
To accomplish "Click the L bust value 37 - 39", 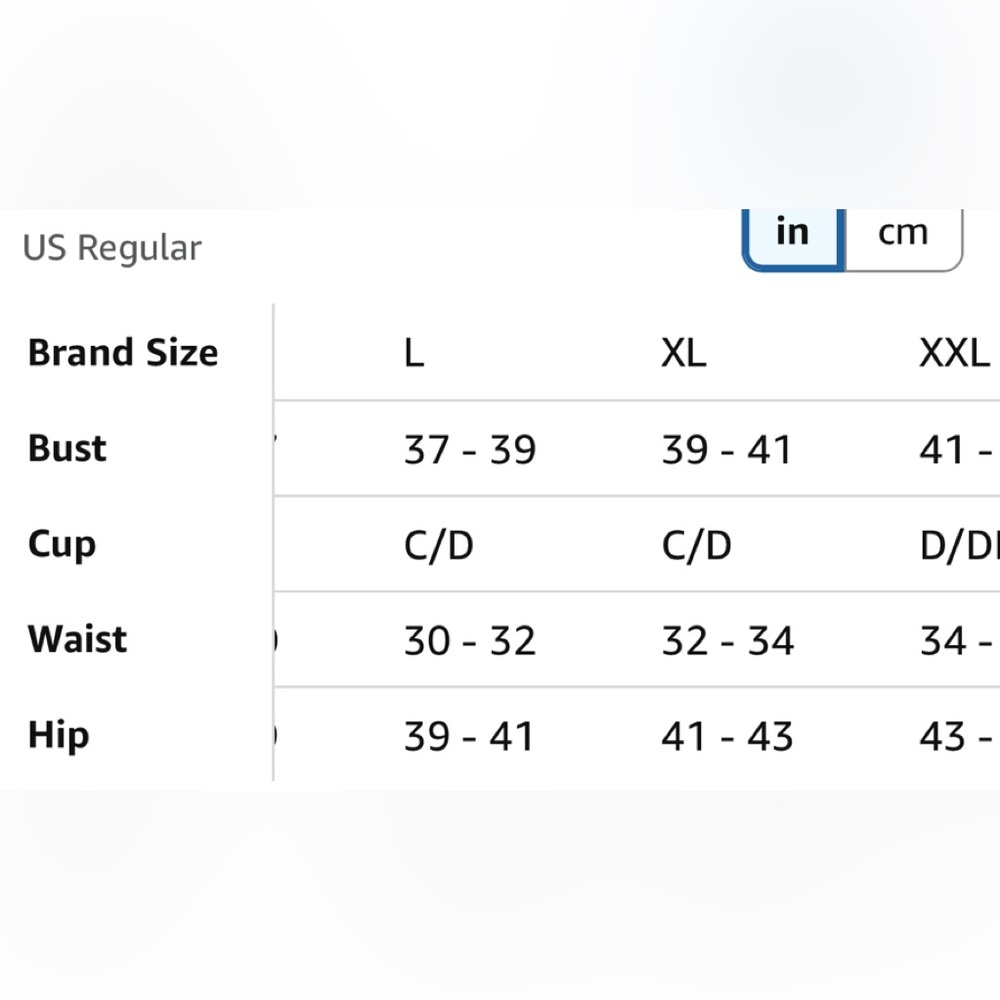I will click(x=470, y=450).
